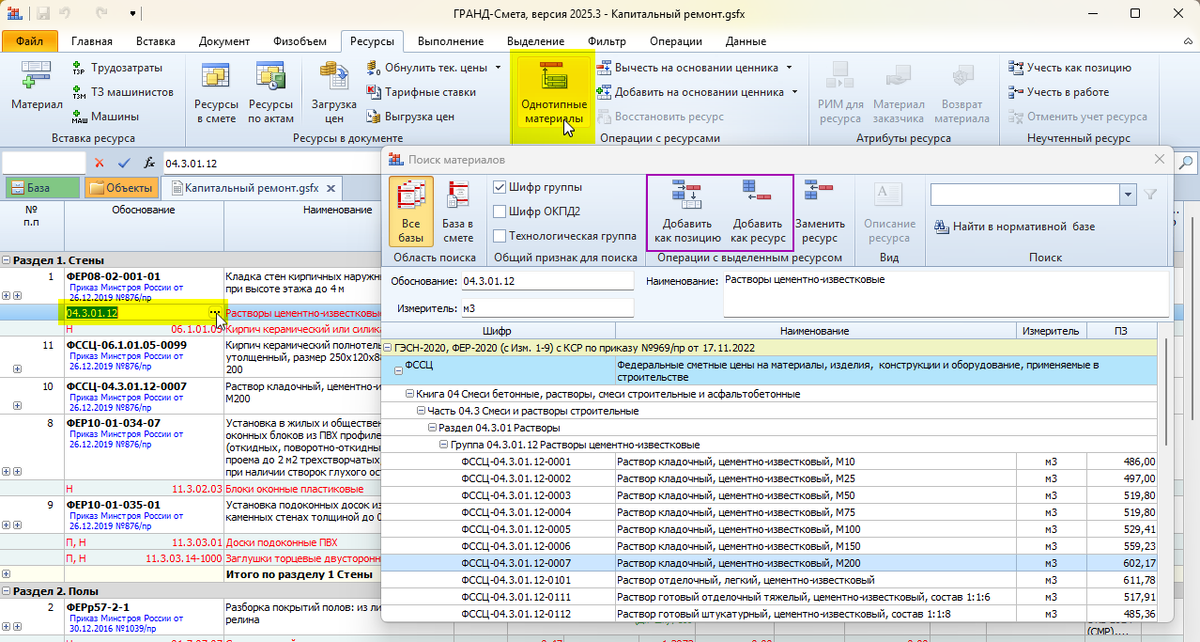Close Капитальный ремонт.gsfx document tab
Image resolution: width=1200 pixels, height=642 pixels.
[329, 187]
